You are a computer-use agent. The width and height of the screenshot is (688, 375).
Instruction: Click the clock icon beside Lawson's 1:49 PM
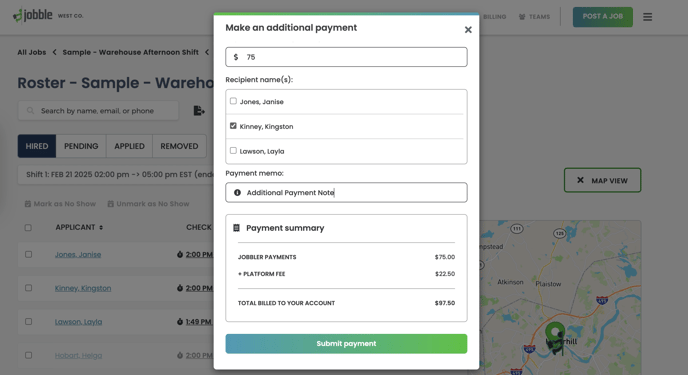pos(180,321)
